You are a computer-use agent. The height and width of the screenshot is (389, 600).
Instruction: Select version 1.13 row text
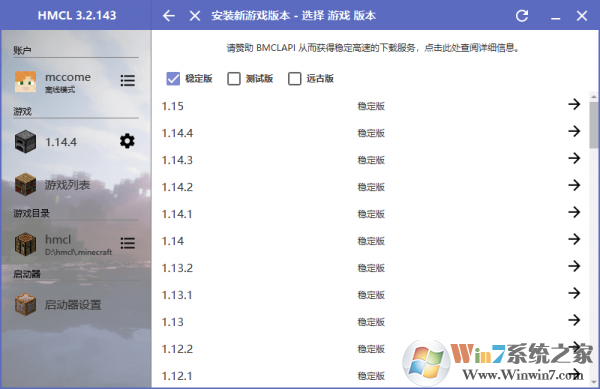point(173,322)
